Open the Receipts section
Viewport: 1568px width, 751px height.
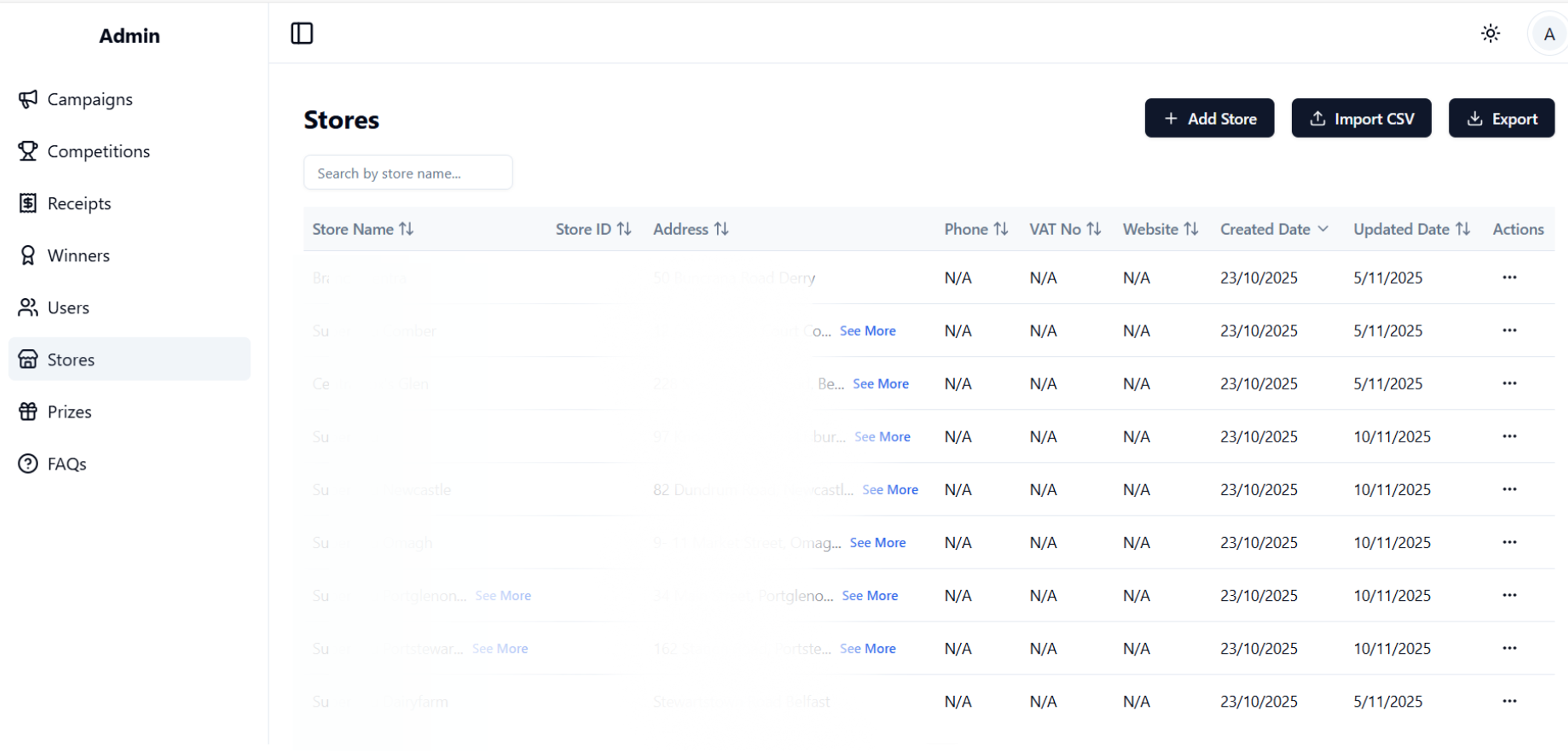[79, 203]
